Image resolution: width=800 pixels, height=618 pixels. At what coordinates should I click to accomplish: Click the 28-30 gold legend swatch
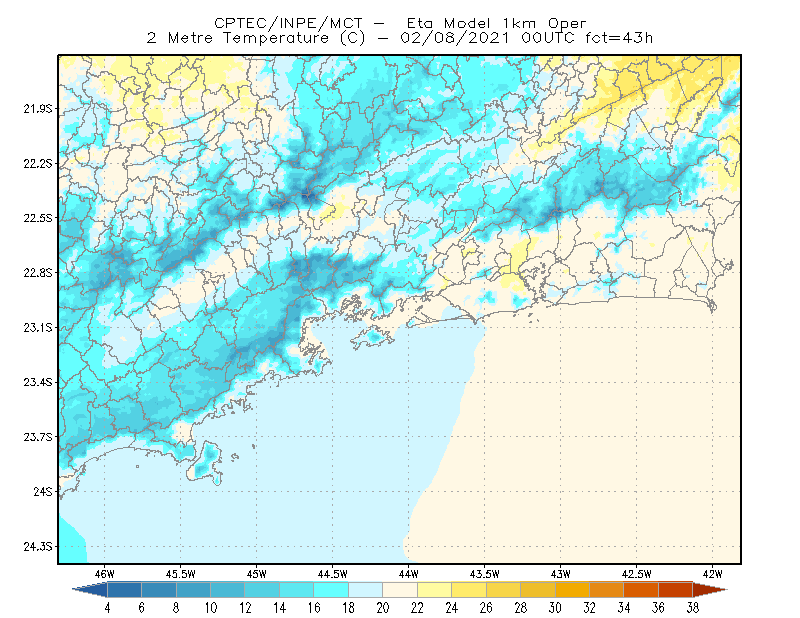[538, 590]
